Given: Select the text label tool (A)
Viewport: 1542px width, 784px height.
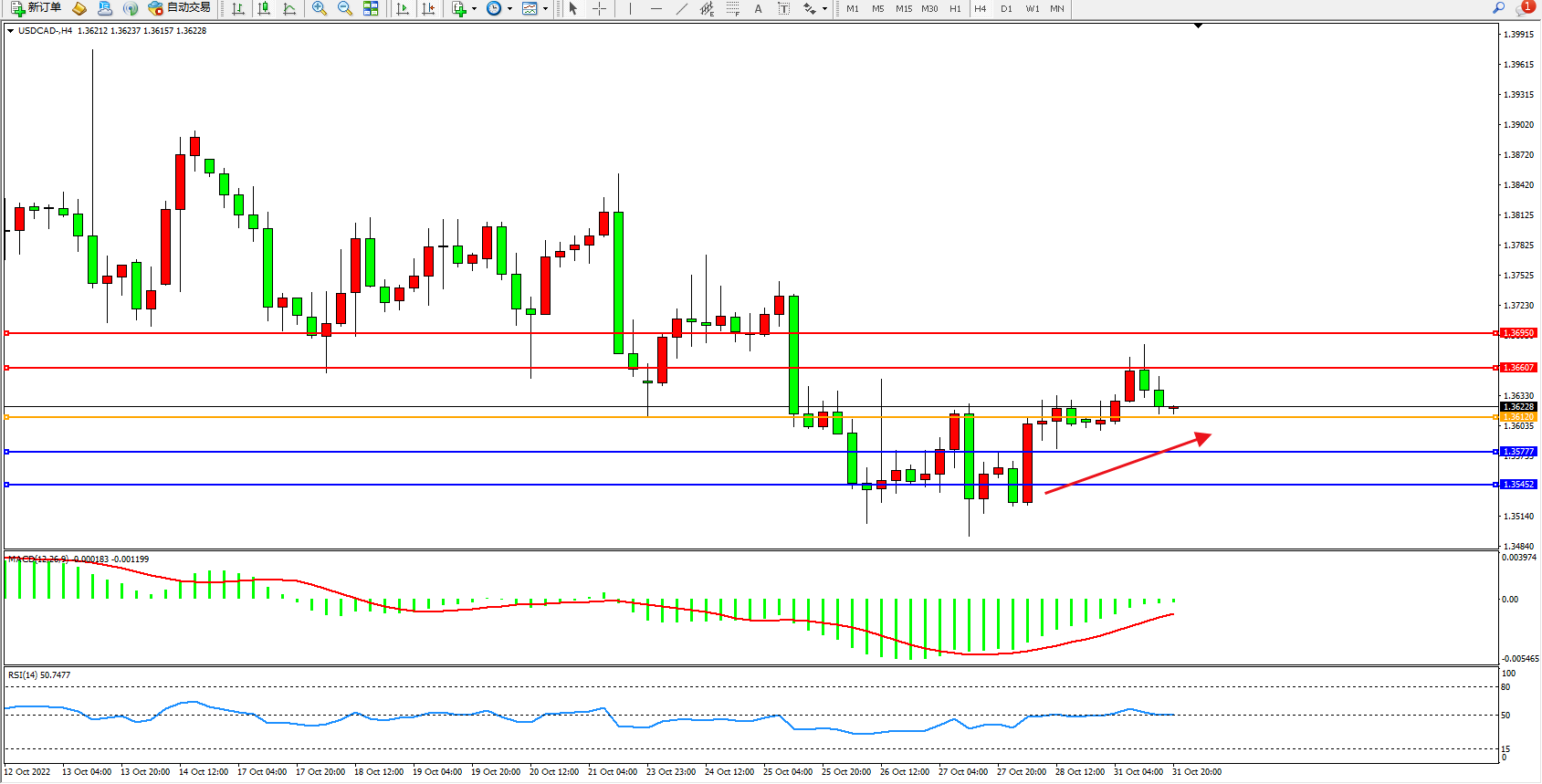Looking at the screenshot, I should pyautogui.click(x=758, y=8).
